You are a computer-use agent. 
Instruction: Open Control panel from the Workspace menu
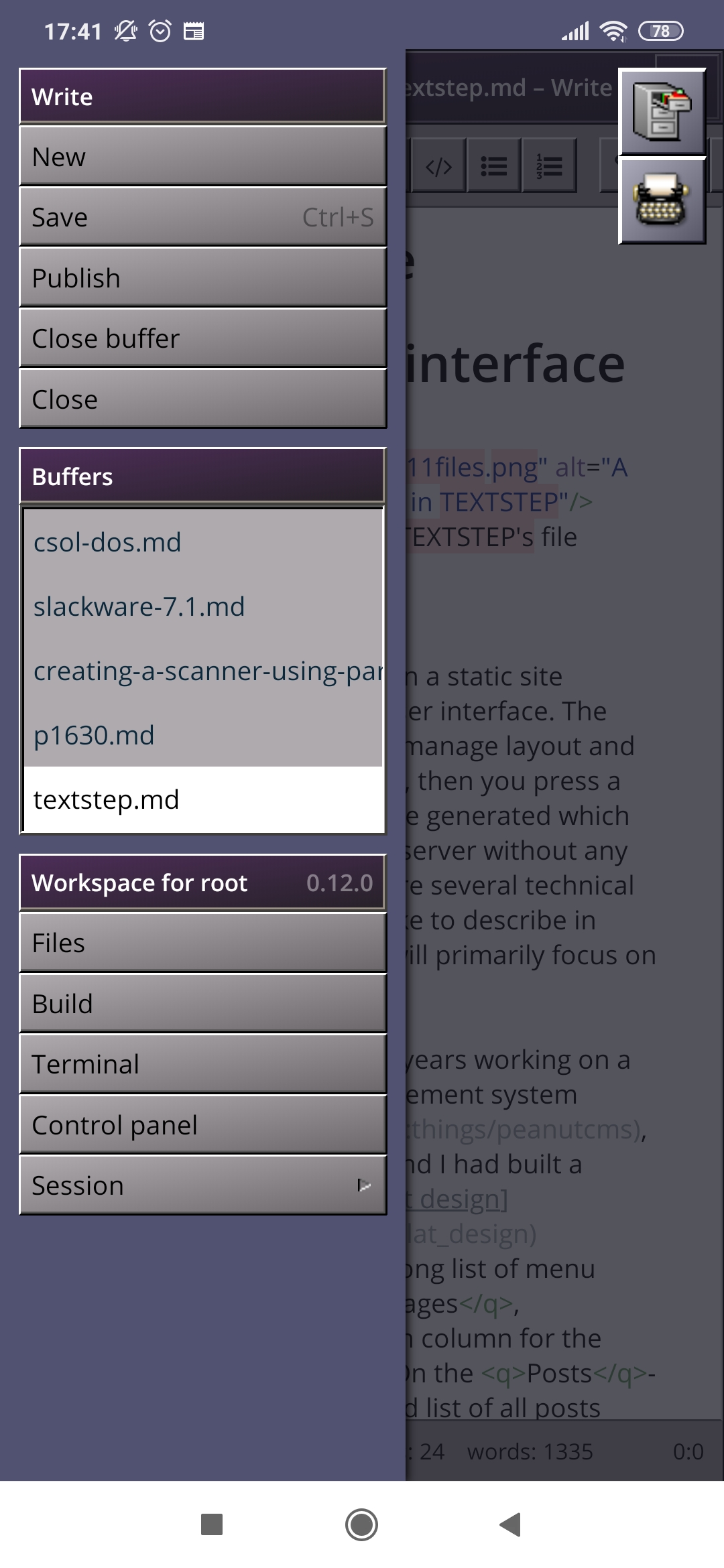[202, 1125]
